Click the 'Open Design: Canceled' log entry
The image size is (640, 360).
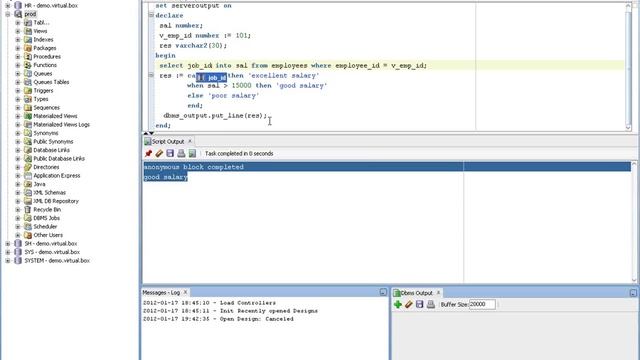click(218, 319)
